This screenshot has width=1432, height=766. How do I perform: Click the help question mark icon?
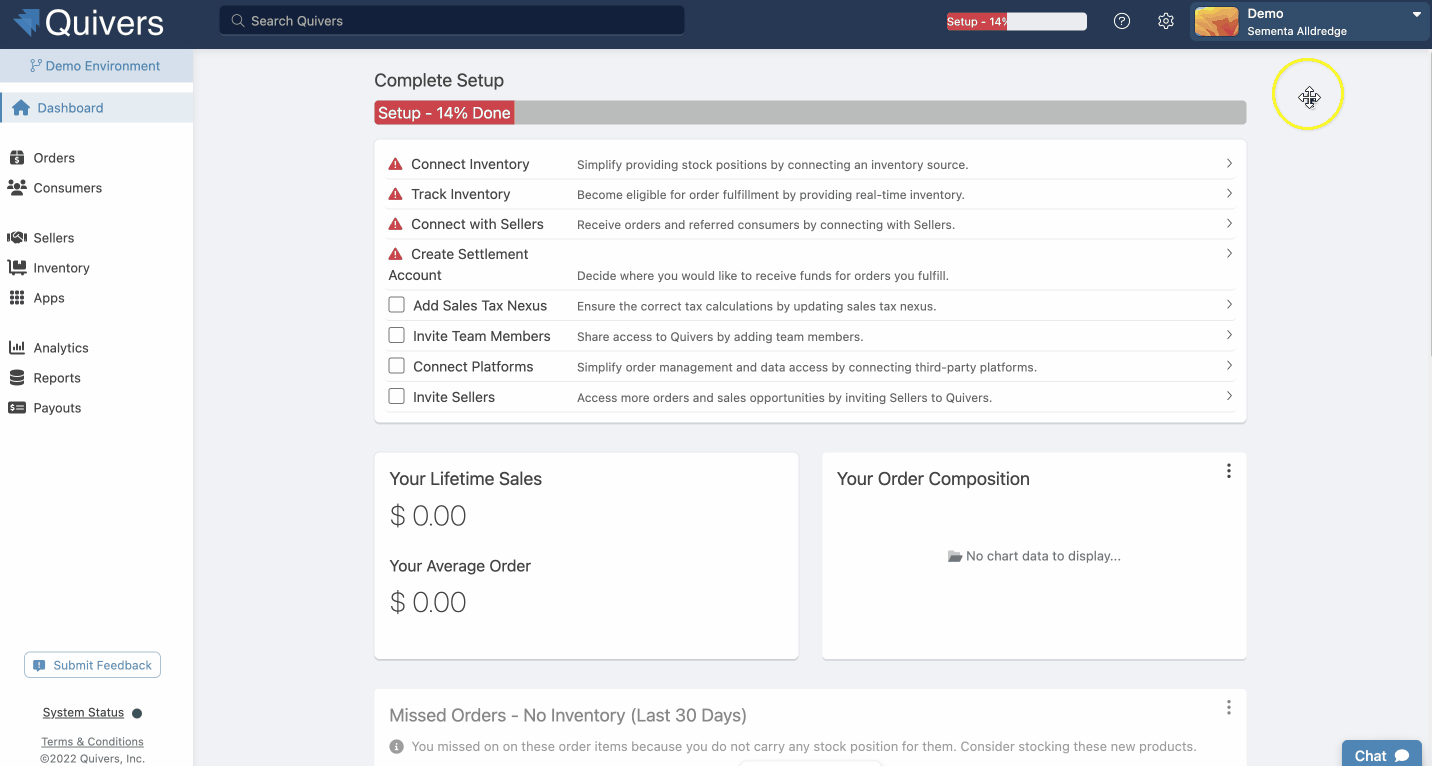pyautogui.click(x=1122, y=21)
